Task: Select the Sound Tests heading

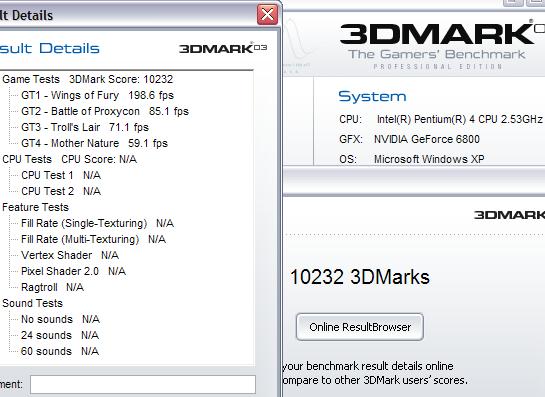Action: pos(32,303)
